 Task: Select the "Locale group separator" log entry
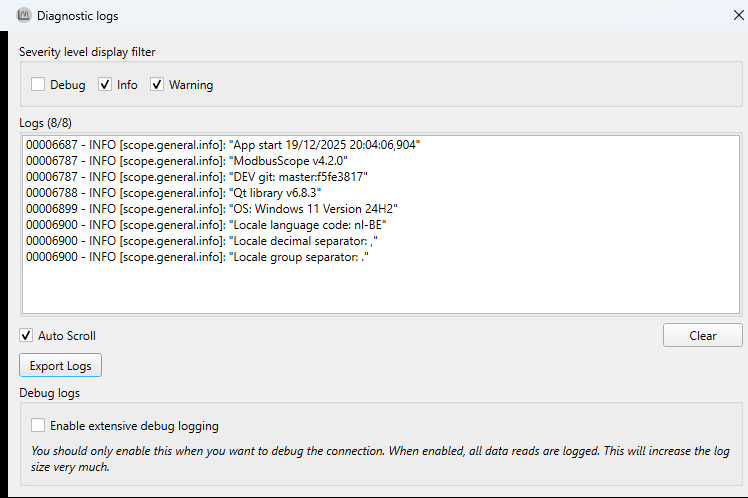(197, 257)
